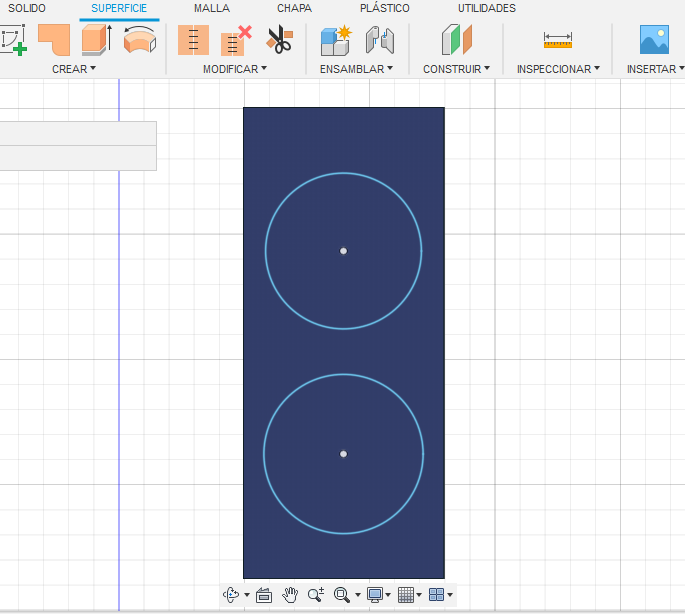This screenshot has width=685, height=614.
Task: Click the lower circle's center point
Action: 343,454
